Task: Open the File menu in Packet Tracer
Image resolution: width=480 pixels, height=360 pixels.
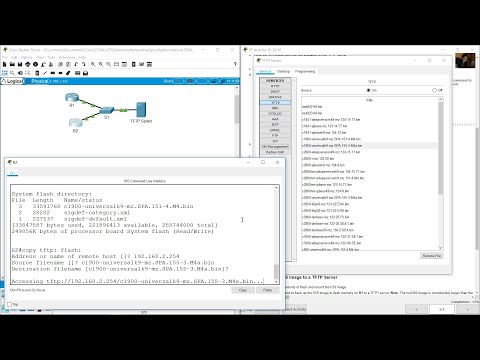Action: (5, 57)
